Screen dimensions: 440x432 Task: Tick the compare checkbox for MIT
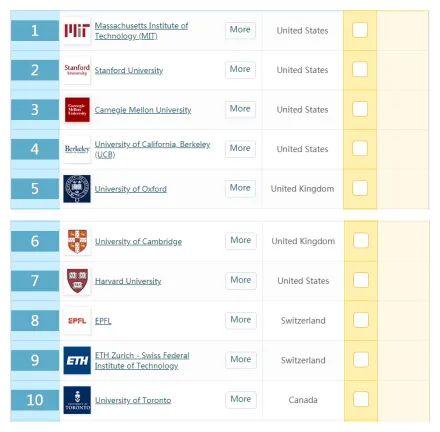(x=360, y=30)
